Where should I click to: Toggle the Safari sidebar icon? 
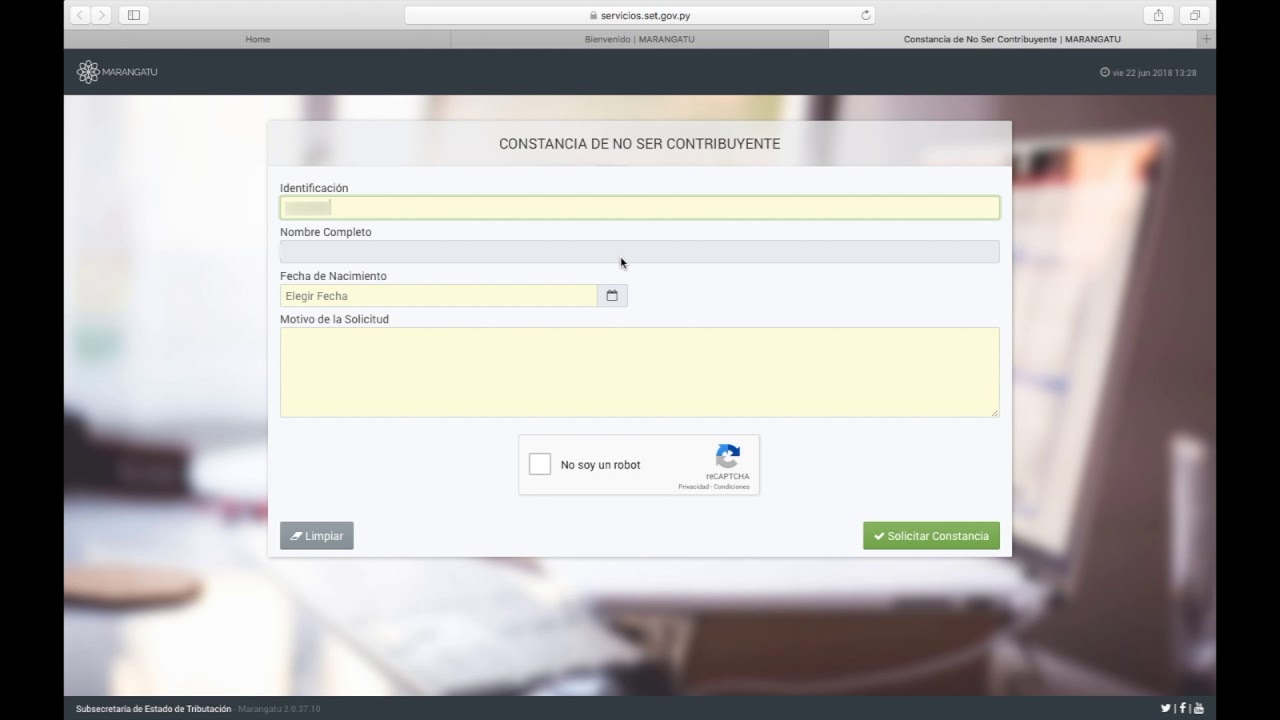pyautogui.click(x=134, y=15)
